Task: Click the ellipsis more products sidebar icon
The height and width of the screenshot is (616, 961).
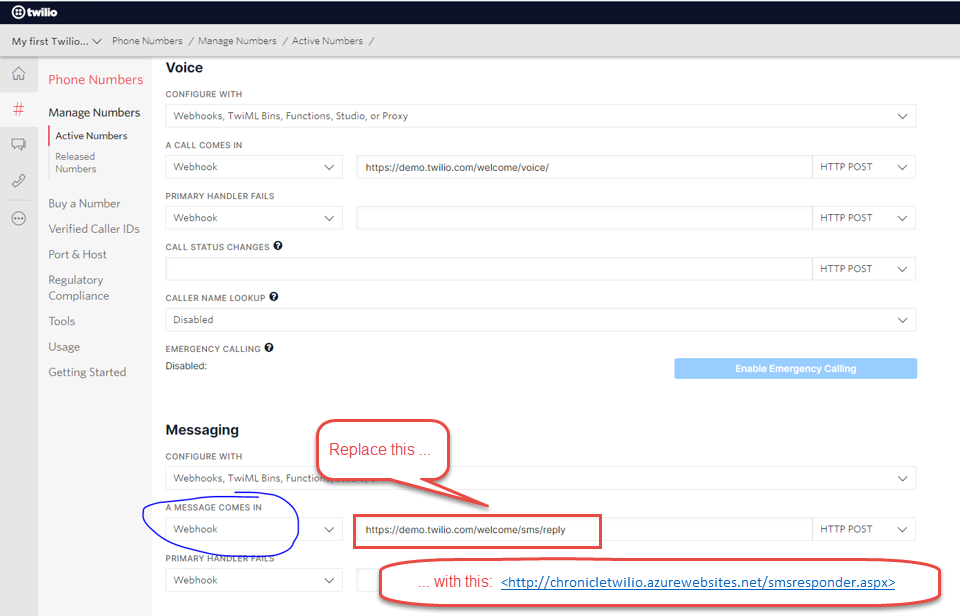Action: (x=19, y=218)
